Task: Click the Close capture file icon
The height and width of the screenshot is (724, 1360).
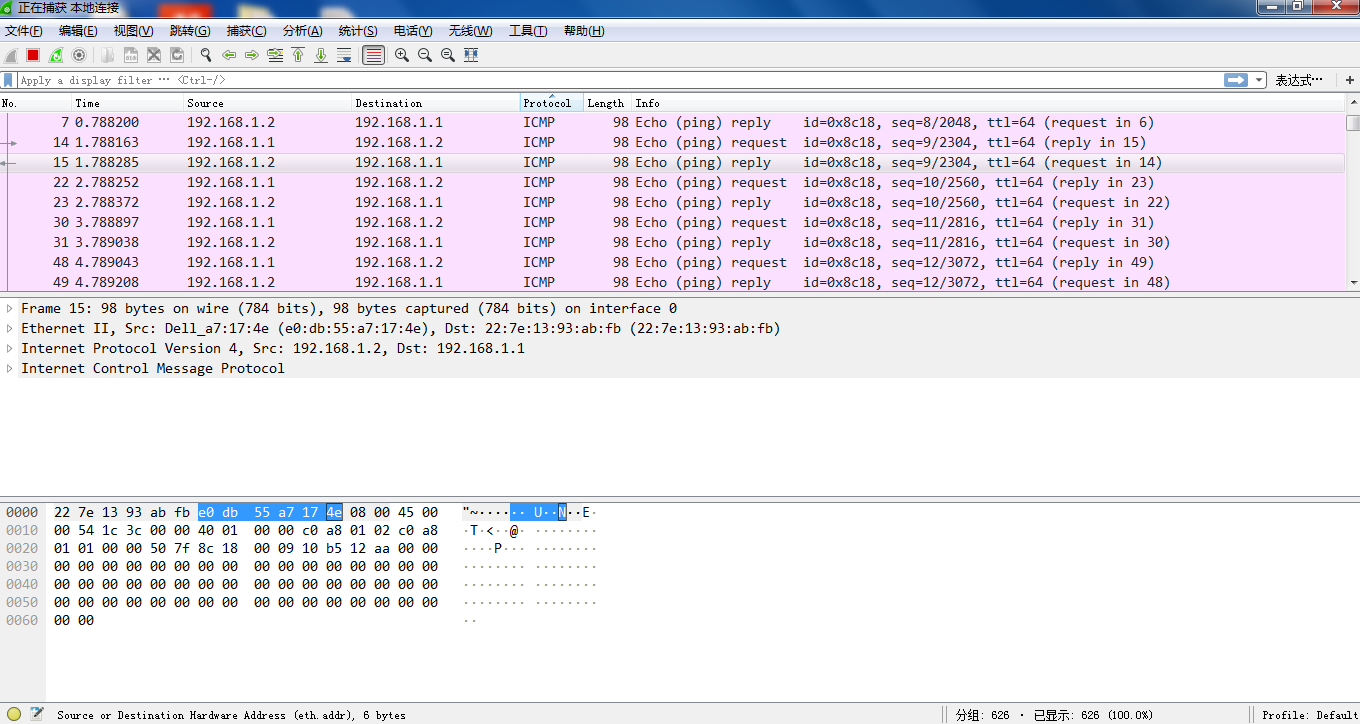Action: (154, 55)
